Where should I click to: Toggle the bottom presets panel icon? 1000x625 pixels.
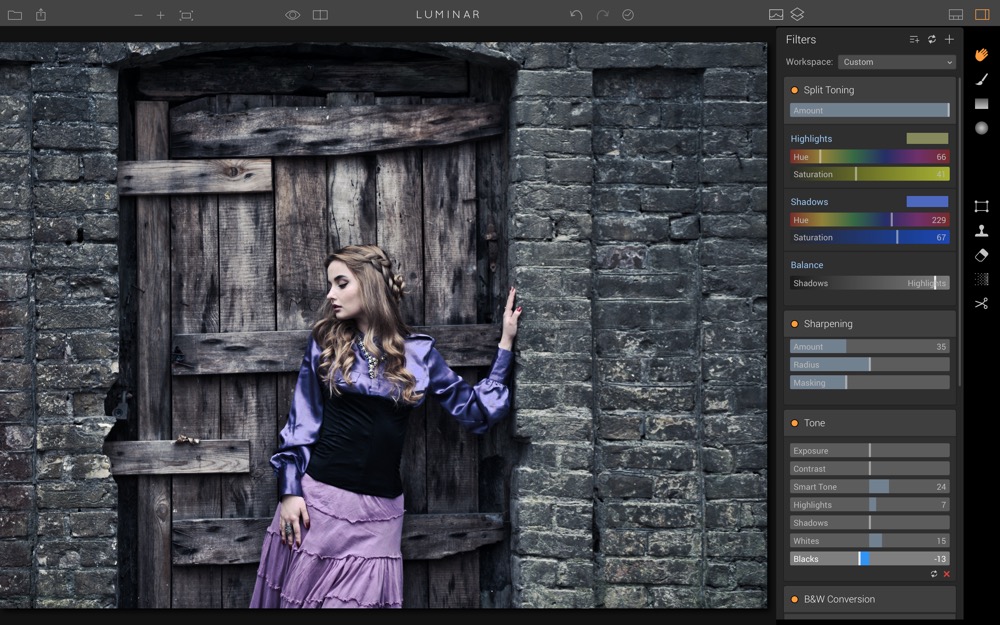(955, 15)
